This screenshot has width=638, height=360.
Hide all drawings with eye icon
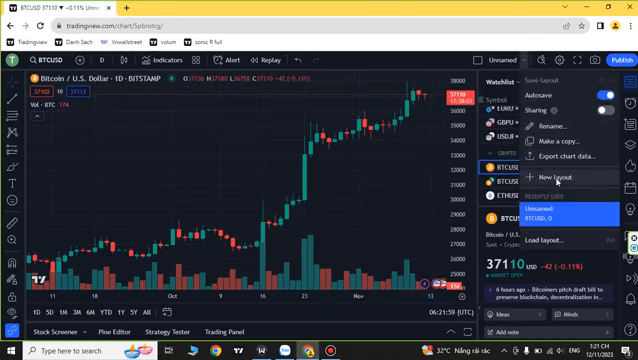point(12,313)
